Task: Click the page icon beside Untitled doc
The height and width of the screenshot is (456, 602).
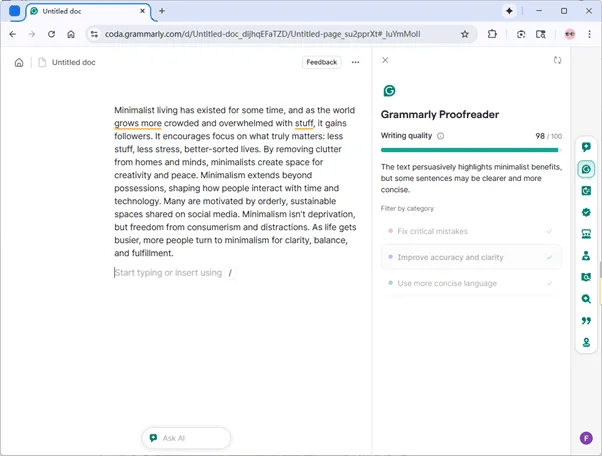Action: pos(42,63)
